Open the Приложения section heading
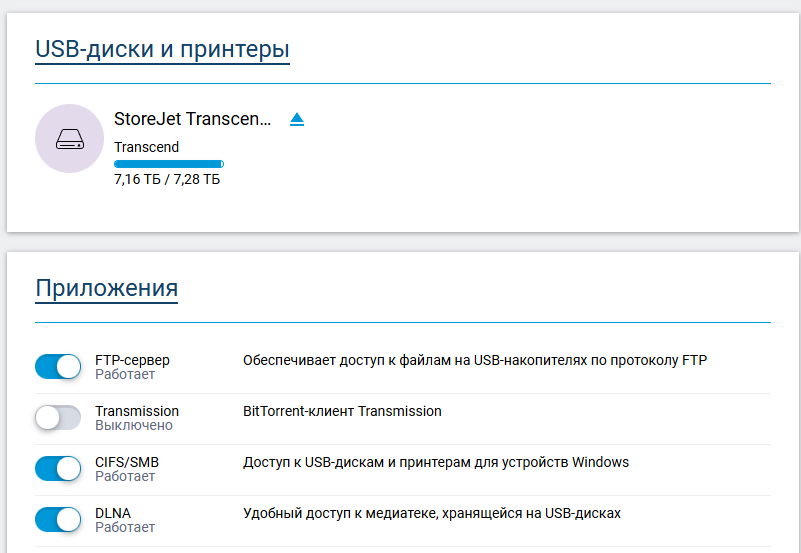The image size is (801, 553). point(106,289)
